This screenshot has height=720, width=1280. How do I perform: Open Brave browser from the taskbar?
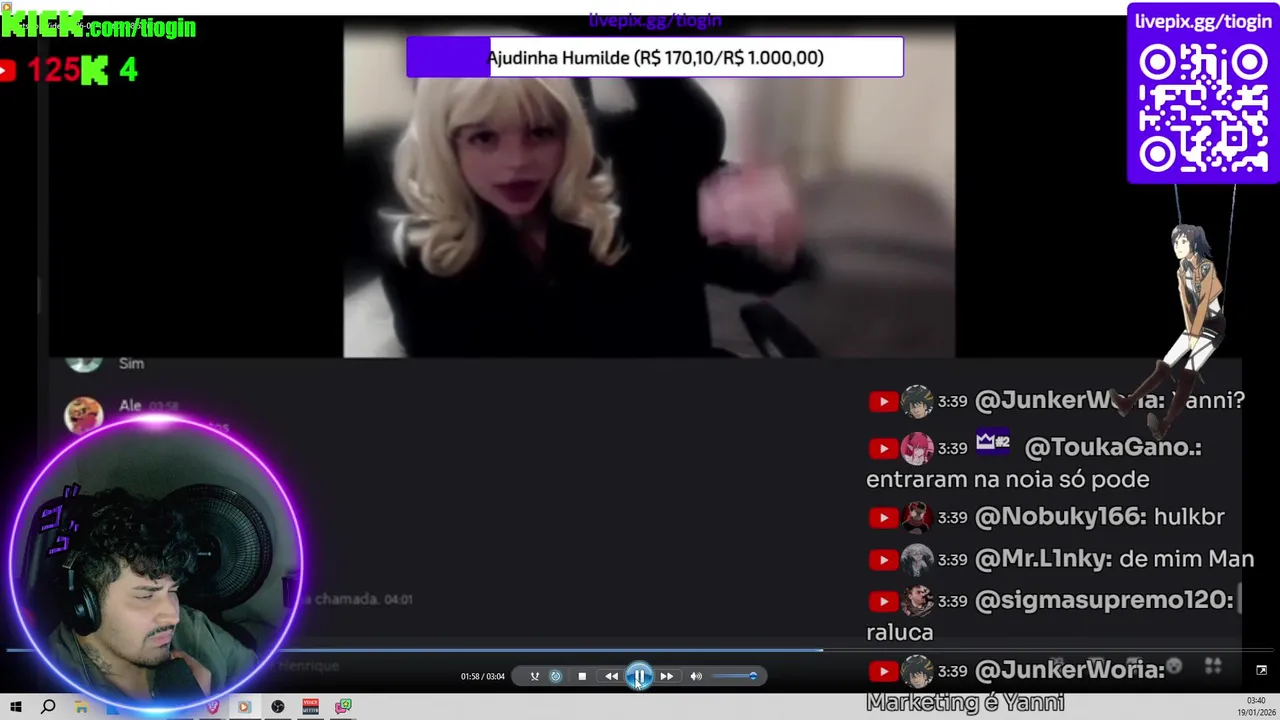[x=212, y=706]
